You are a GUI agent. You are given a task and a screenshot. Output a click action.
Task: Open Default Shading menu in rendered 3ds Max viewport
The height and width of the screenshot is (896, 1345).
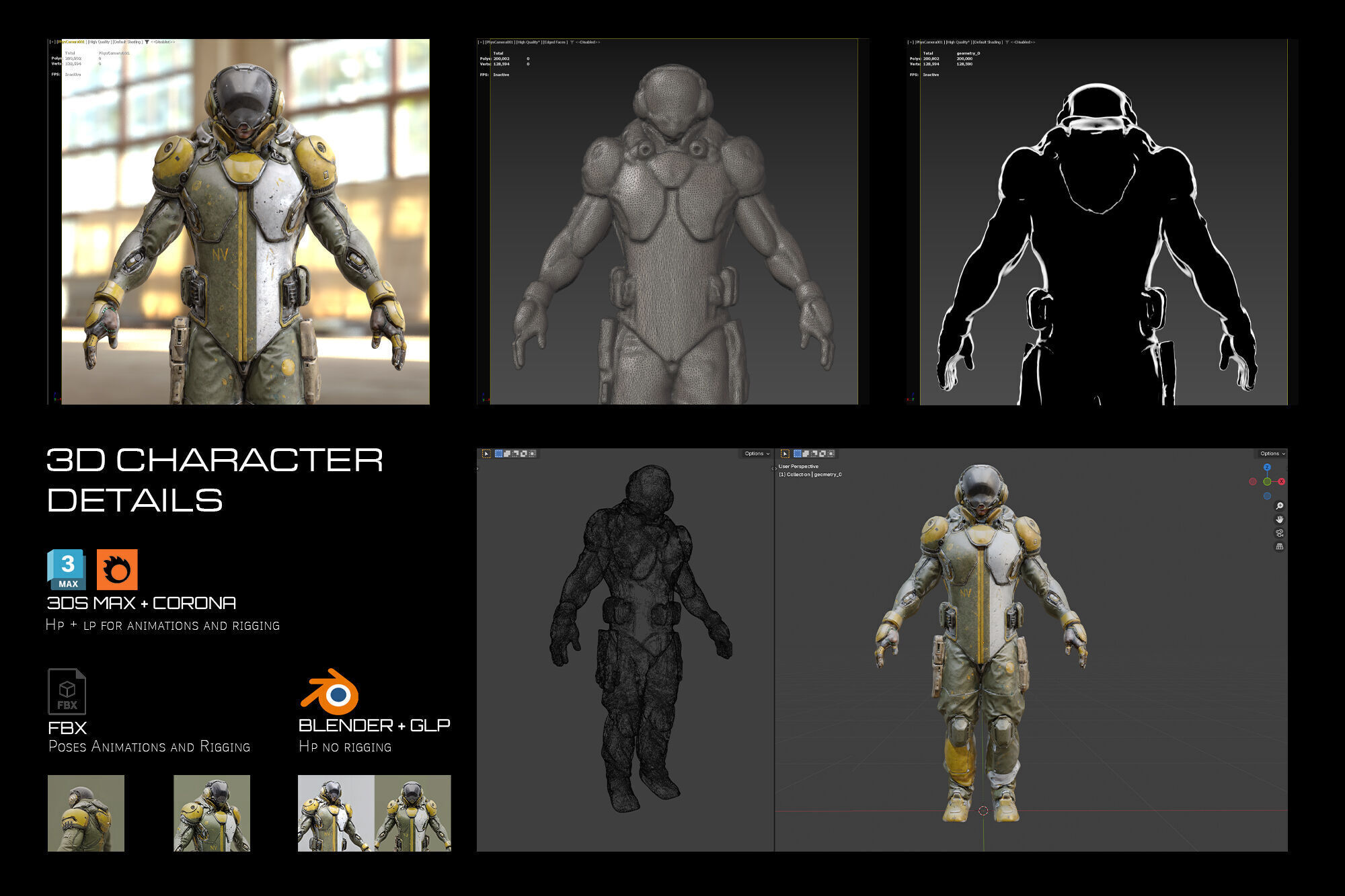click(127, 42)
